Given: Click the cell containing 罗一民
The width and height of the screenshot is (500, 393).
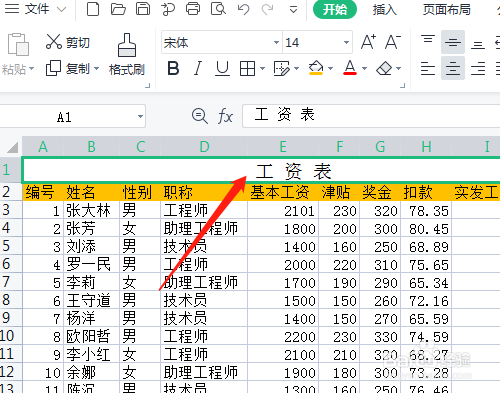Looking at the screenshot, I should 91,264.
